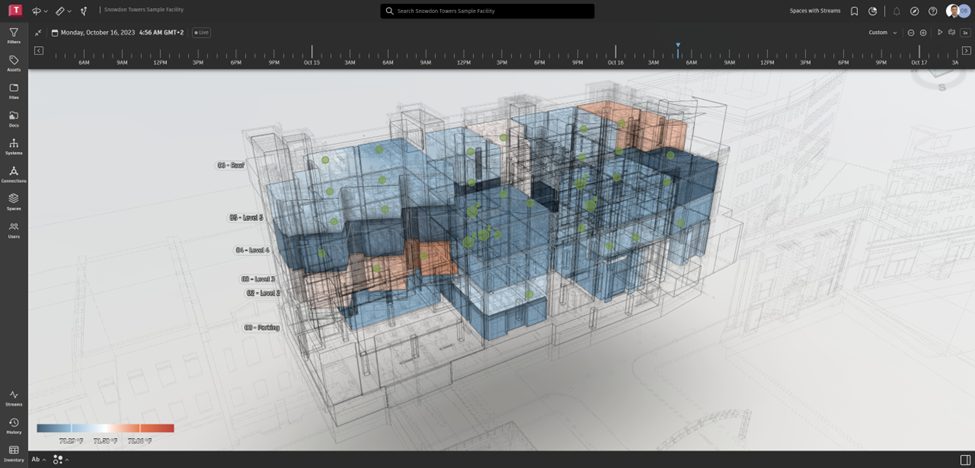Screen dimensions: 975x468
Task: Click the bookmark views icon
Action: (x=854, y=11)
